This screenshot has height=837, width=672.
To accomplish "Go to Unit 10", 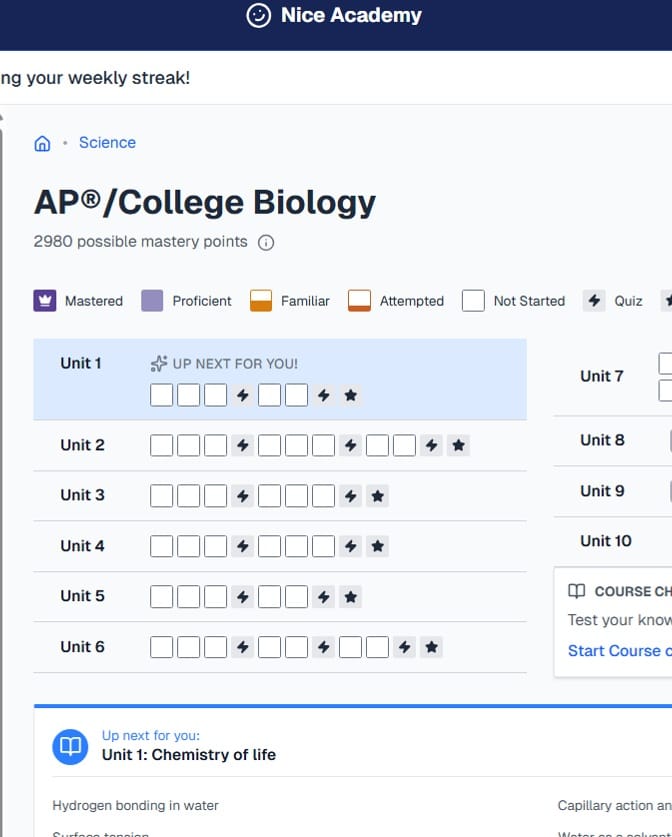I will [x=606, y=541].
